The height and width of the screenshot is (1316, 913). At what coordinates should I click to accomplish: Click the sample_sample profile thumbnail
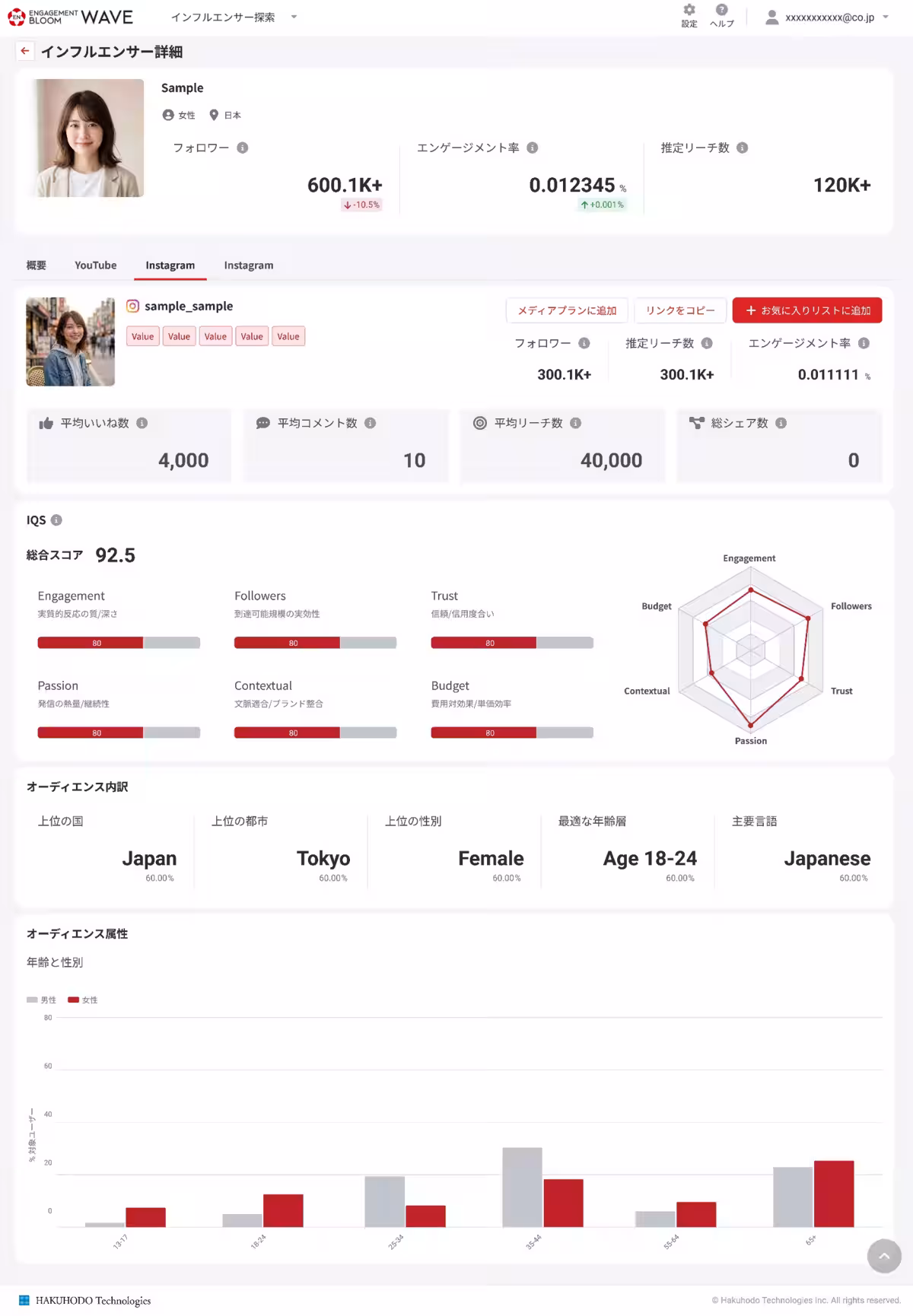point(71,342)
